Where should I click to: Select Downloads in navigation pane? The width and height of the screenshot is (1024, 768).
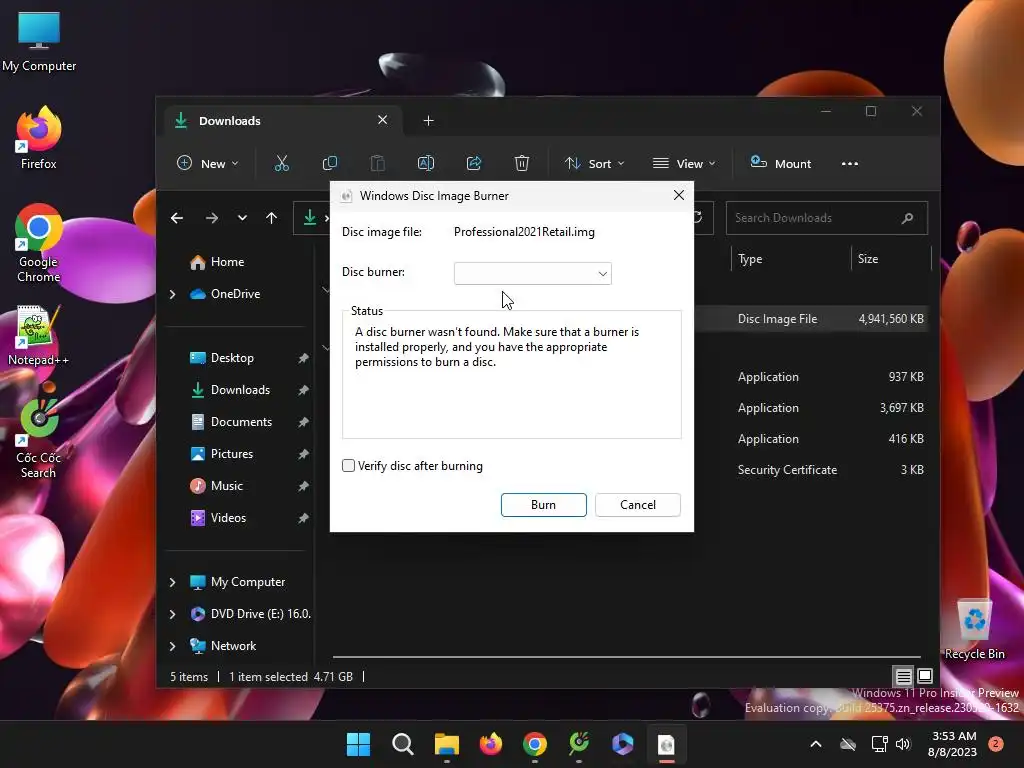coord(240,390)
